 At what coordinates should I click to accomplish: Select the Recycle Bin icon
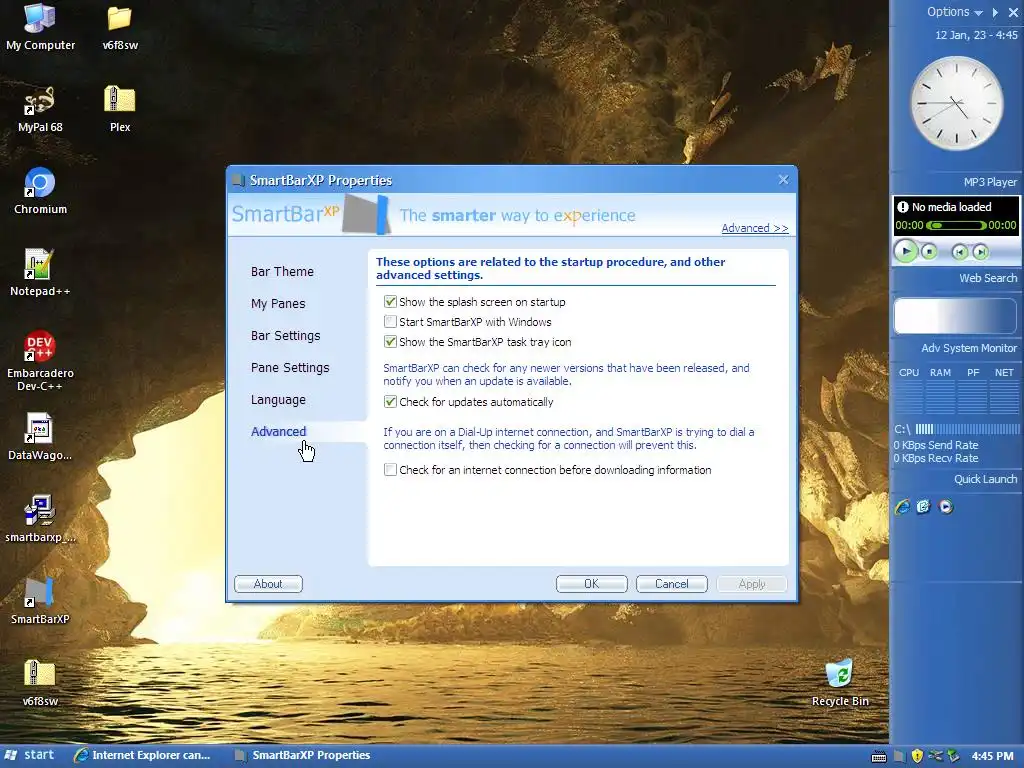840,683
